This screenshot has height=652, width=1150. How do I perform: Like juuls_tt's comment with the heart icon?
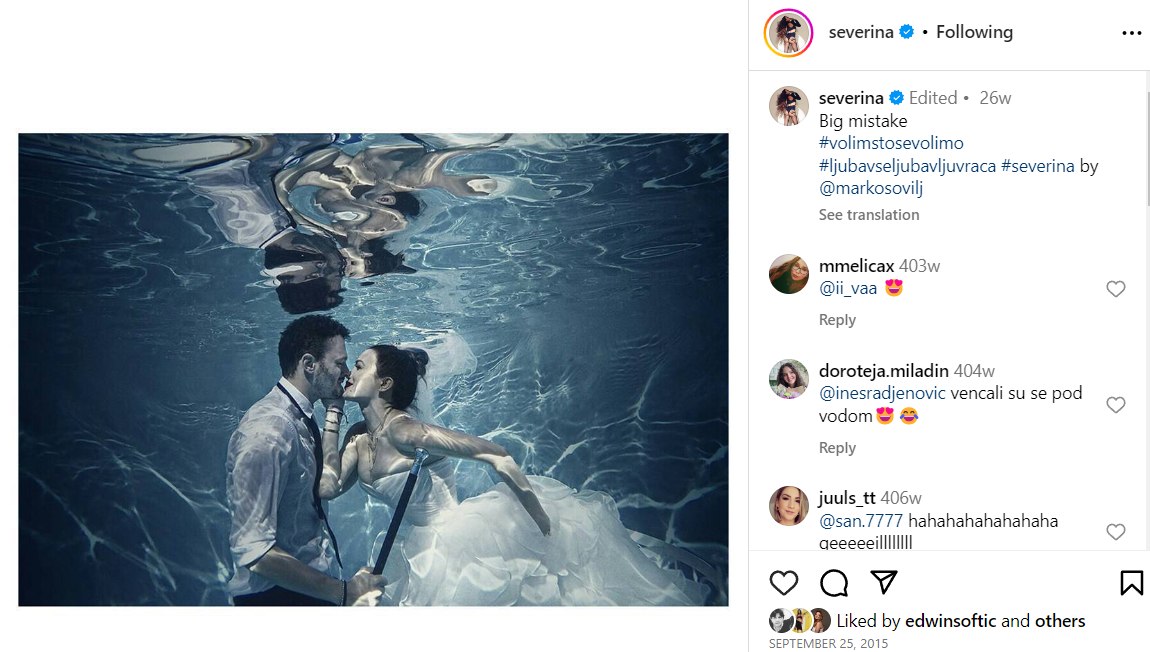[1116, 531]
